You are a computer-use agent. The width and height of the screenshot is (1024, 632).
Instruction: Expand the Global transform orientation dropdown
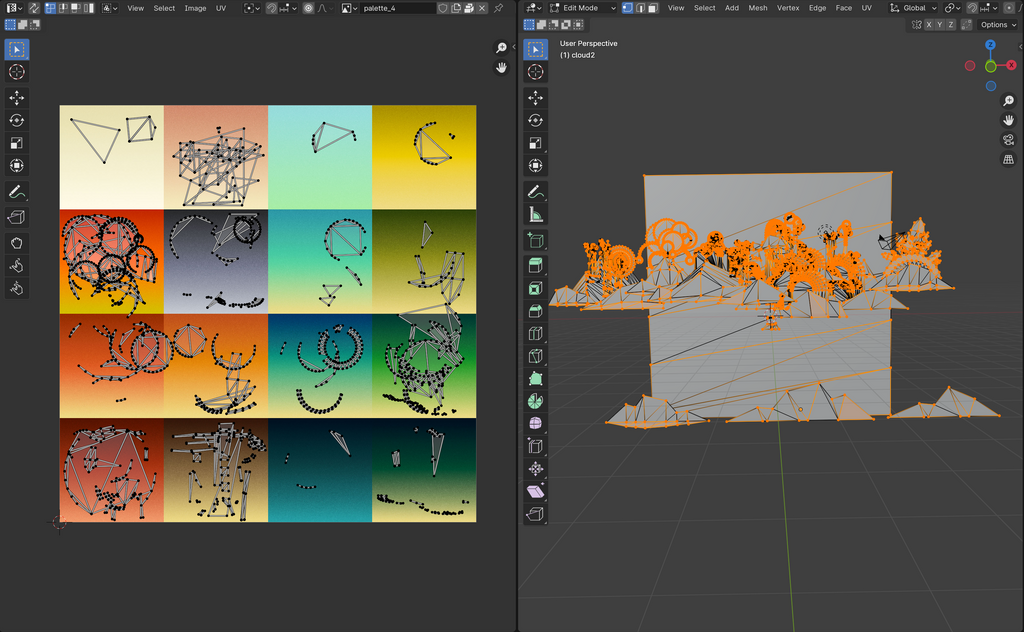coord(915,8)
